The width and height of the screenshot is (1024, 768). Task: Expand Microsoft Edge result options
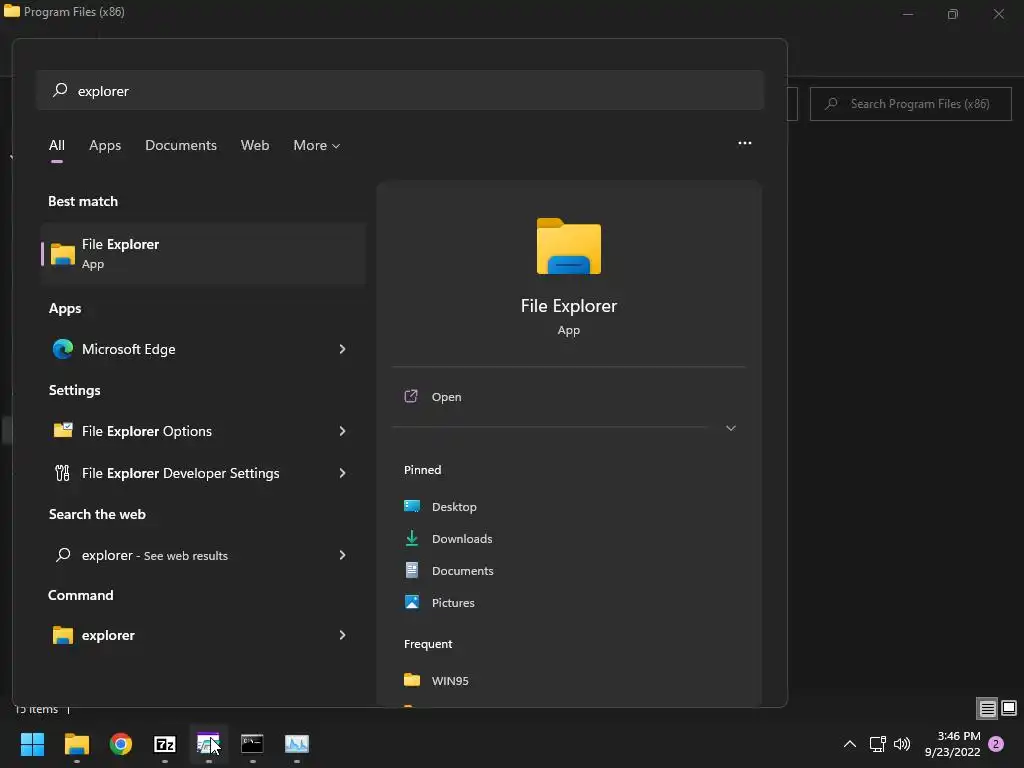click(x=342, y=349)
